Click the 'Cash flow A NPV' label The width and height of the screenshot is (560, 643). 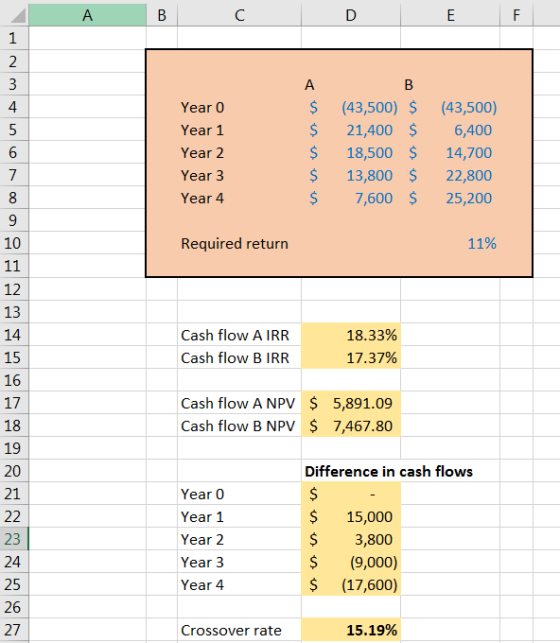coord(238,404)
